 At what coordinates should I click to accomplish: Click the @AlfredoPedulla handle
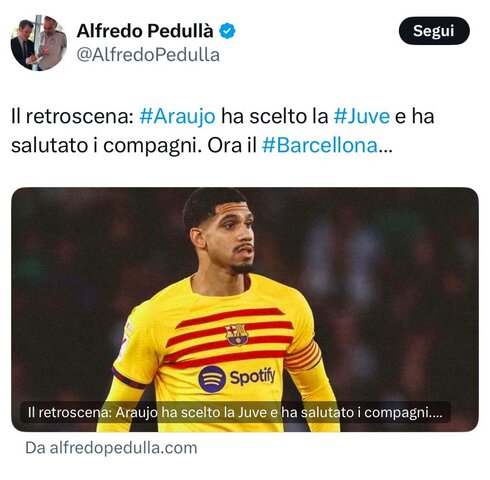tap(148, 55)
